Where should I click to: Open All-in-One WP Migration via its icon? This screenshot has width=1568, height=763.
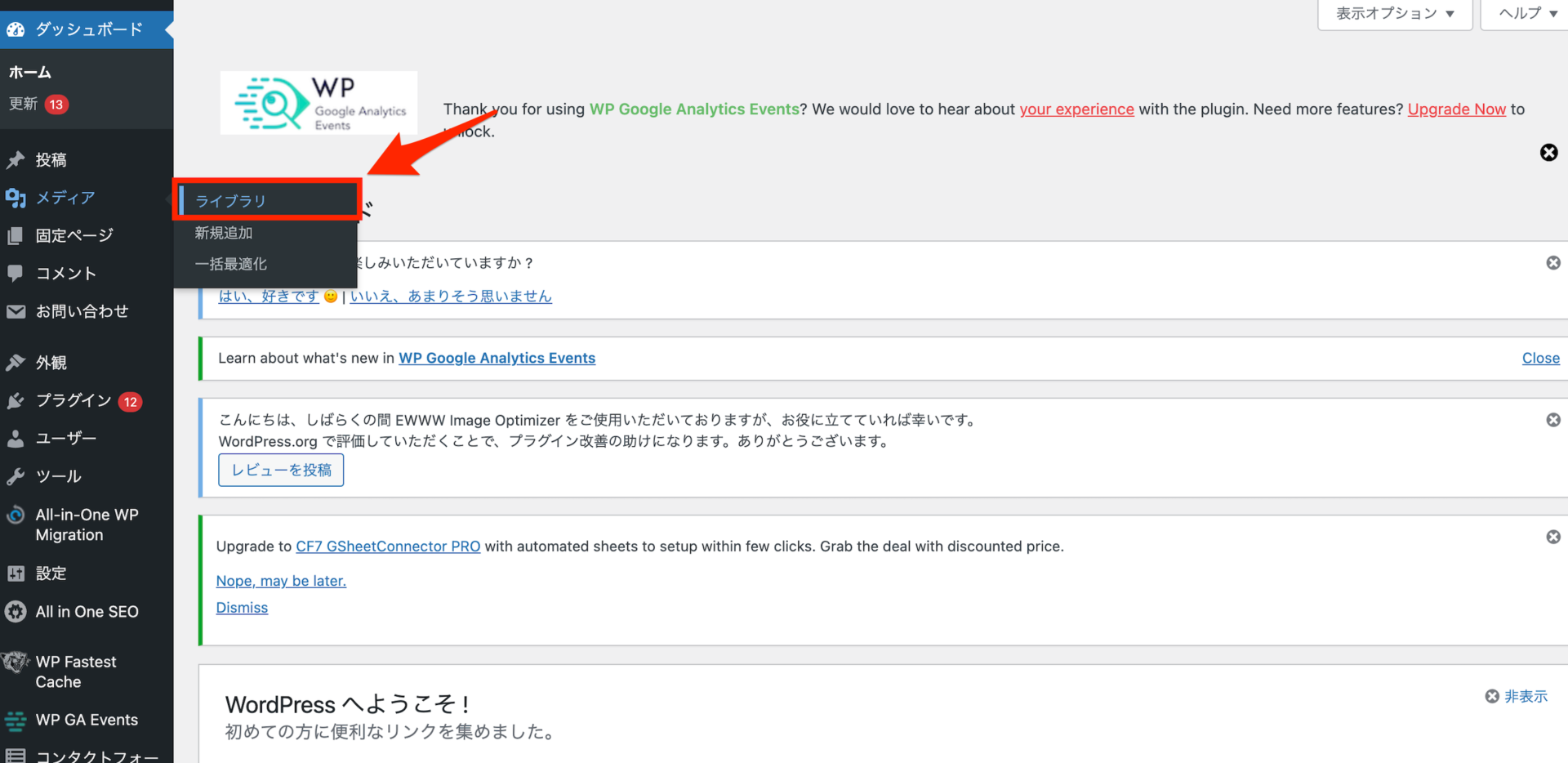16,515
